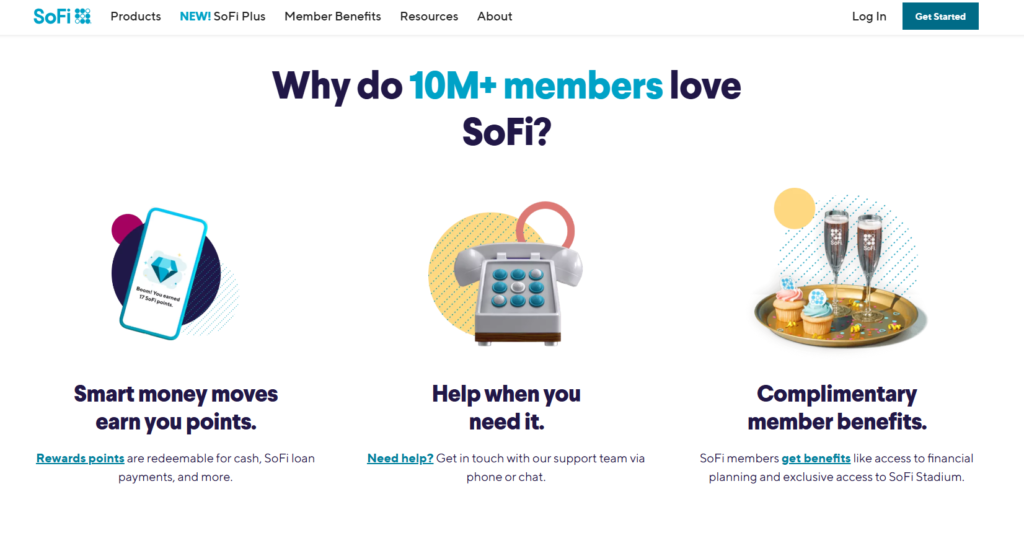Viewport: 1024px width, 546px height.
Task: Expand the Member Benefits menu
Action: 332,16
